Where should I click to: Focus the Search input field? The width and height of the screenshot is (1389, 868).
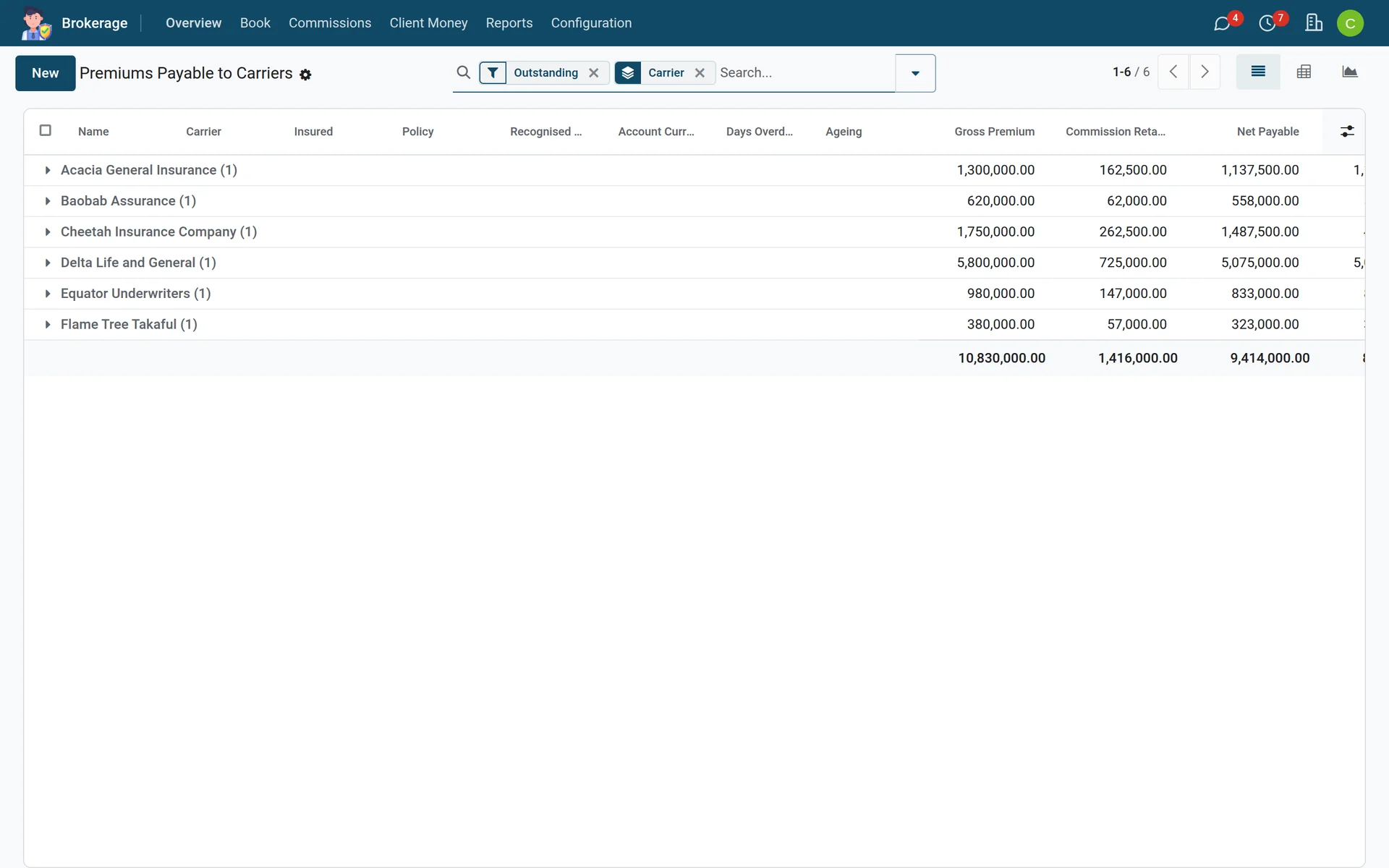point(804,72)
